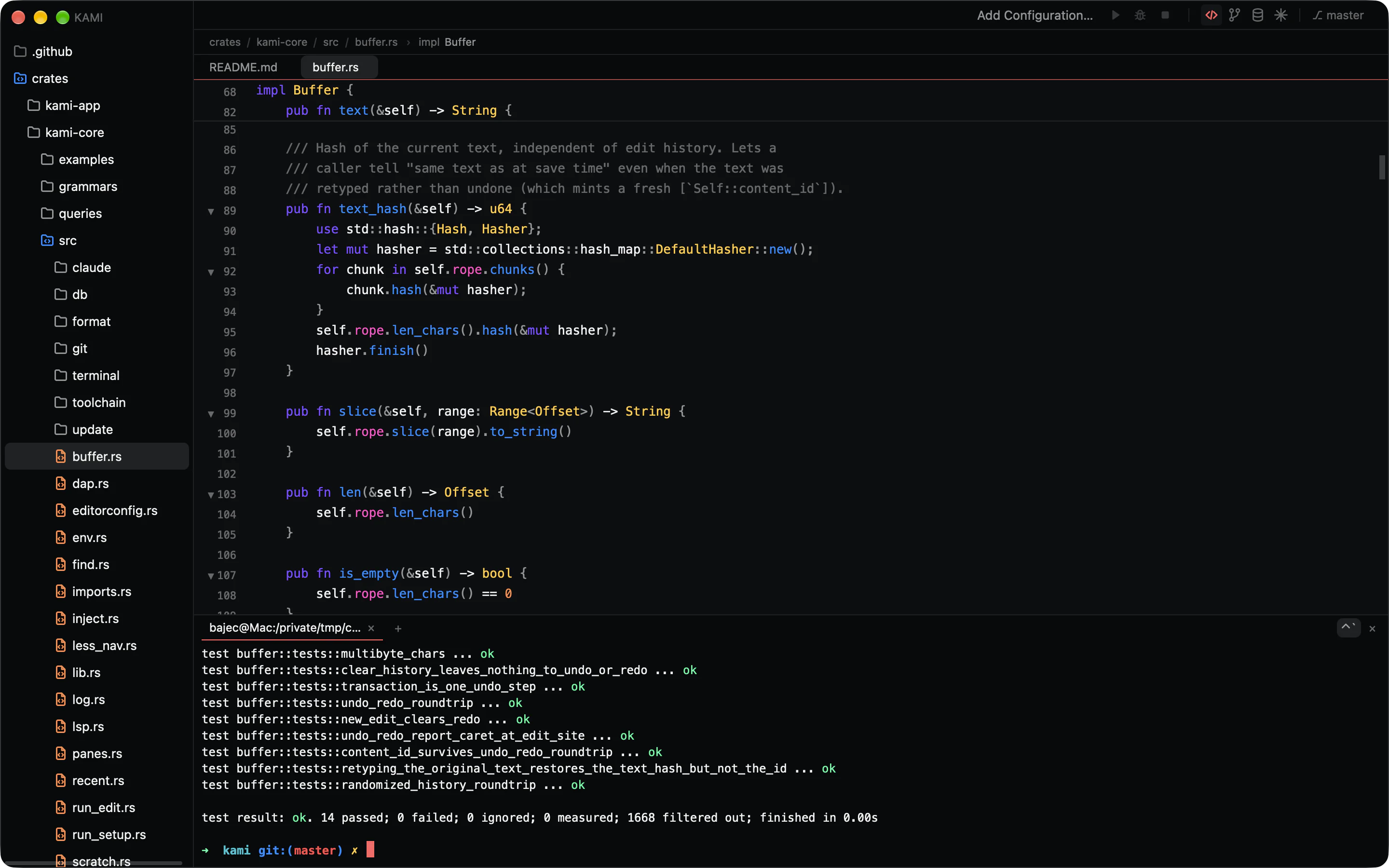
Task: Collapse the slice function at line 99
Action: coord(211,413)
